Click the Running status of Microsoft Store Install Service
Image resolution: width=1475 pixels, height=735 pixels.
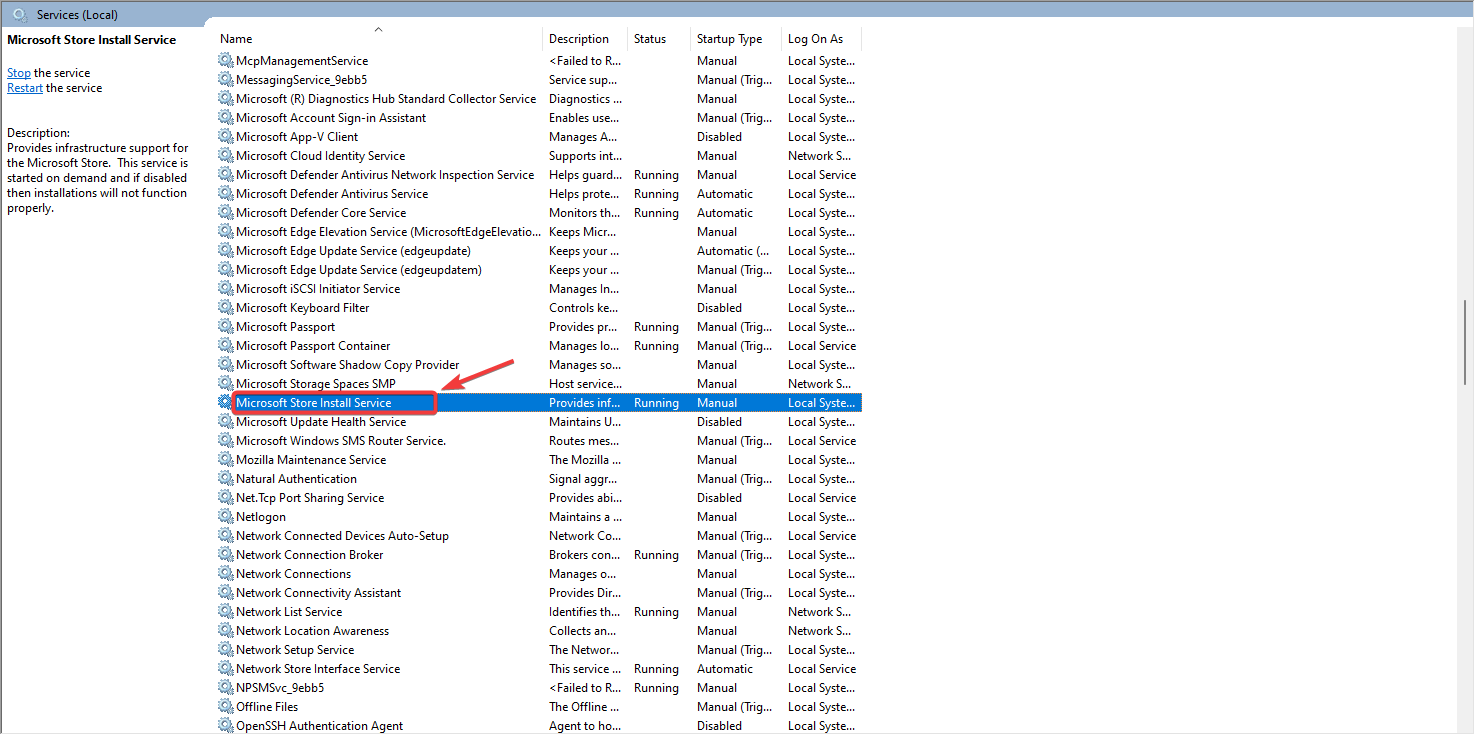pos(656,403)
